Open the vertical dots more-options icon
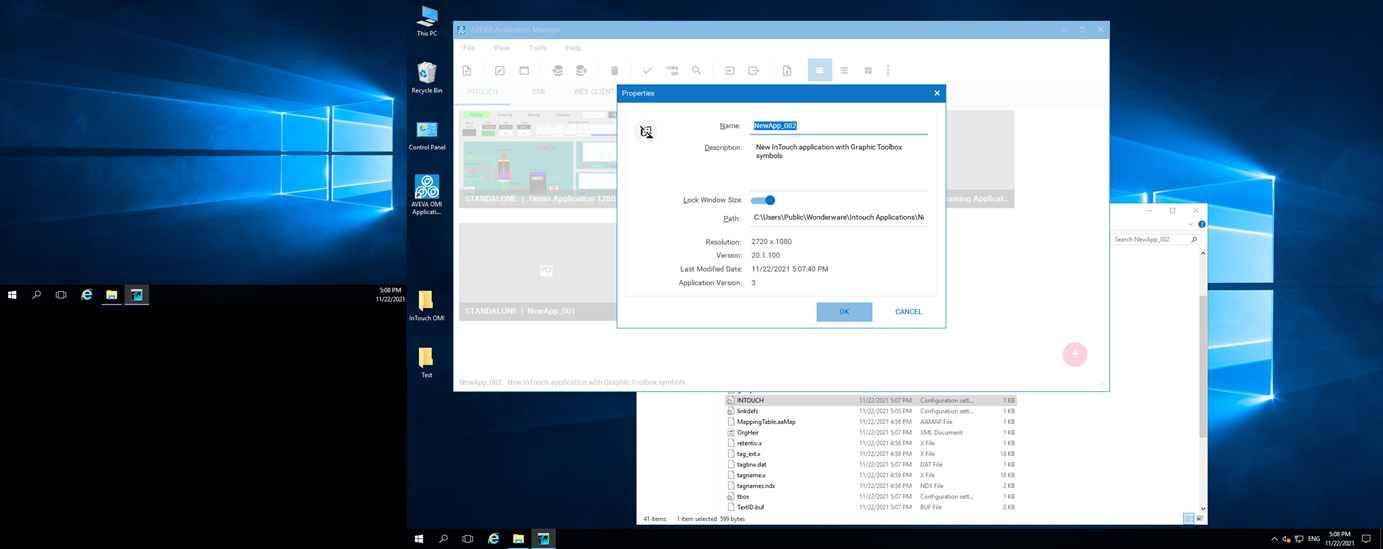The image size is (1383, 549). tap(888, 71)
